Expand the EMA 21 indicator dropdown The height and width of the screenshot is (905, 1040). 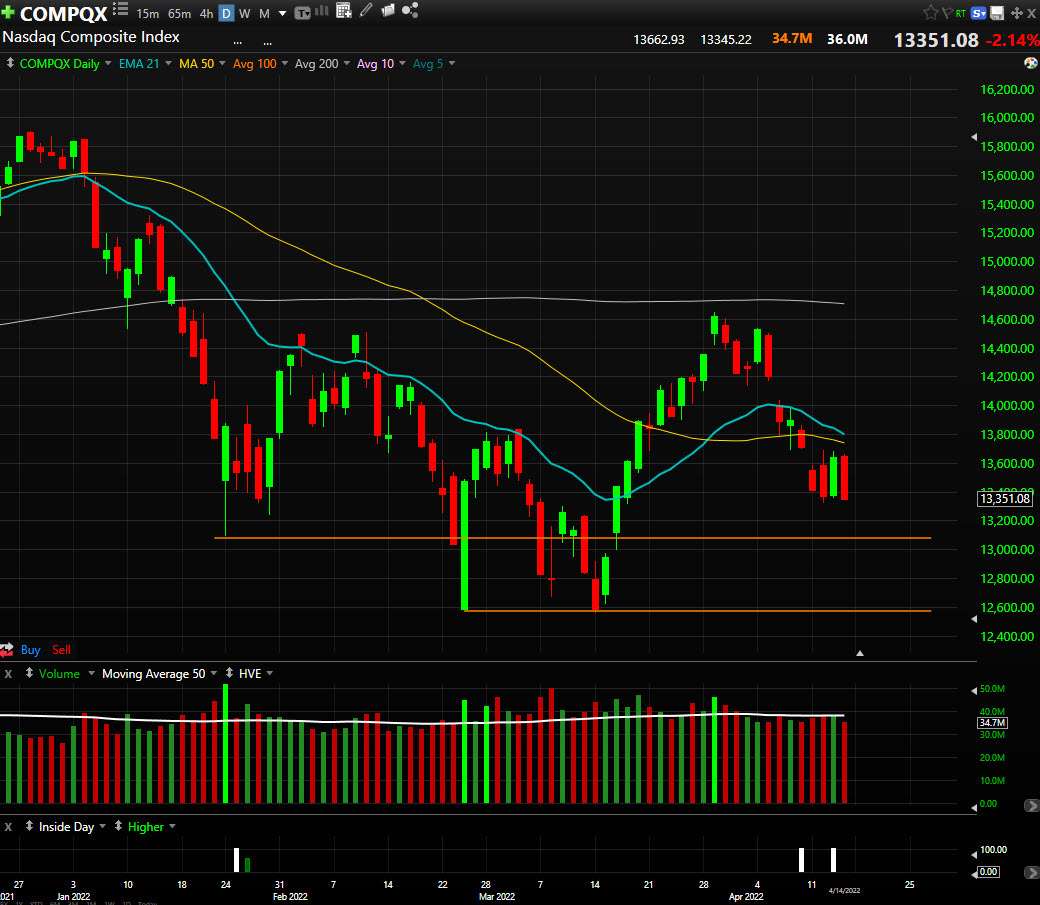[168, 63]
